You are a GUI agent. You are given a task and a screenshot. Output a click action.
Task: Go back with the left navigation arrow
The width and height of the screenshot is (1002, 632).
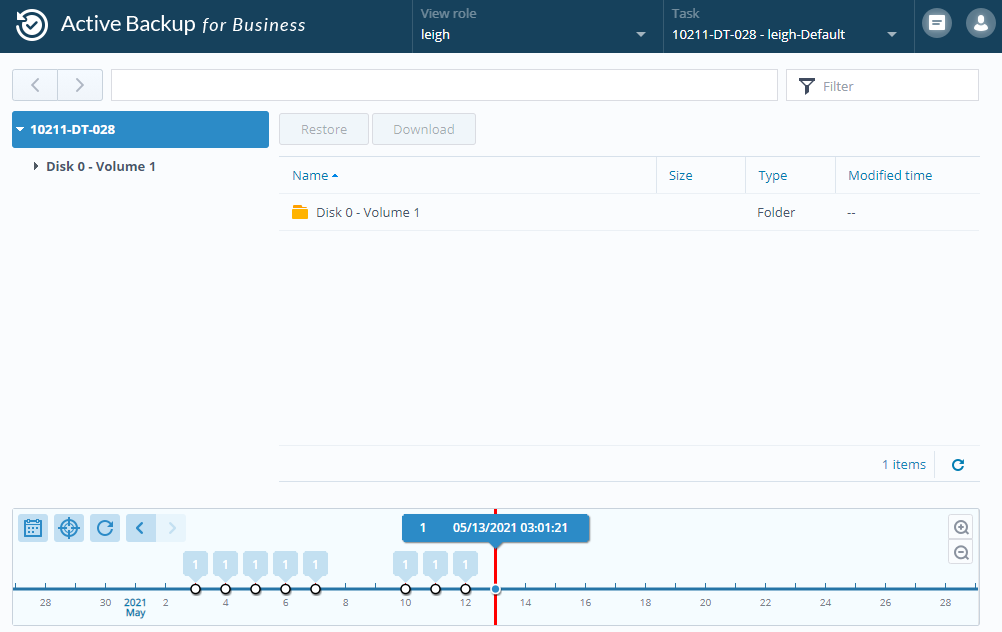click(x=35, y=85)
